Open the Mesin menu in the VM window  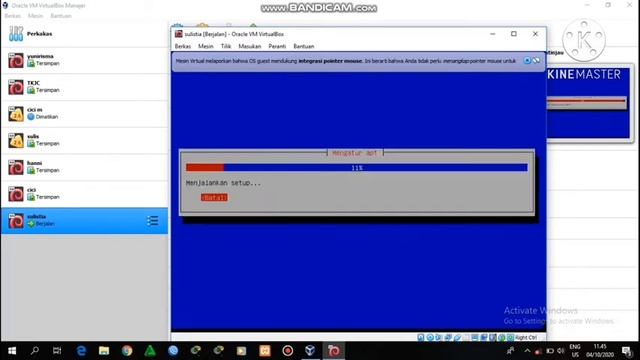pos(206,46)
